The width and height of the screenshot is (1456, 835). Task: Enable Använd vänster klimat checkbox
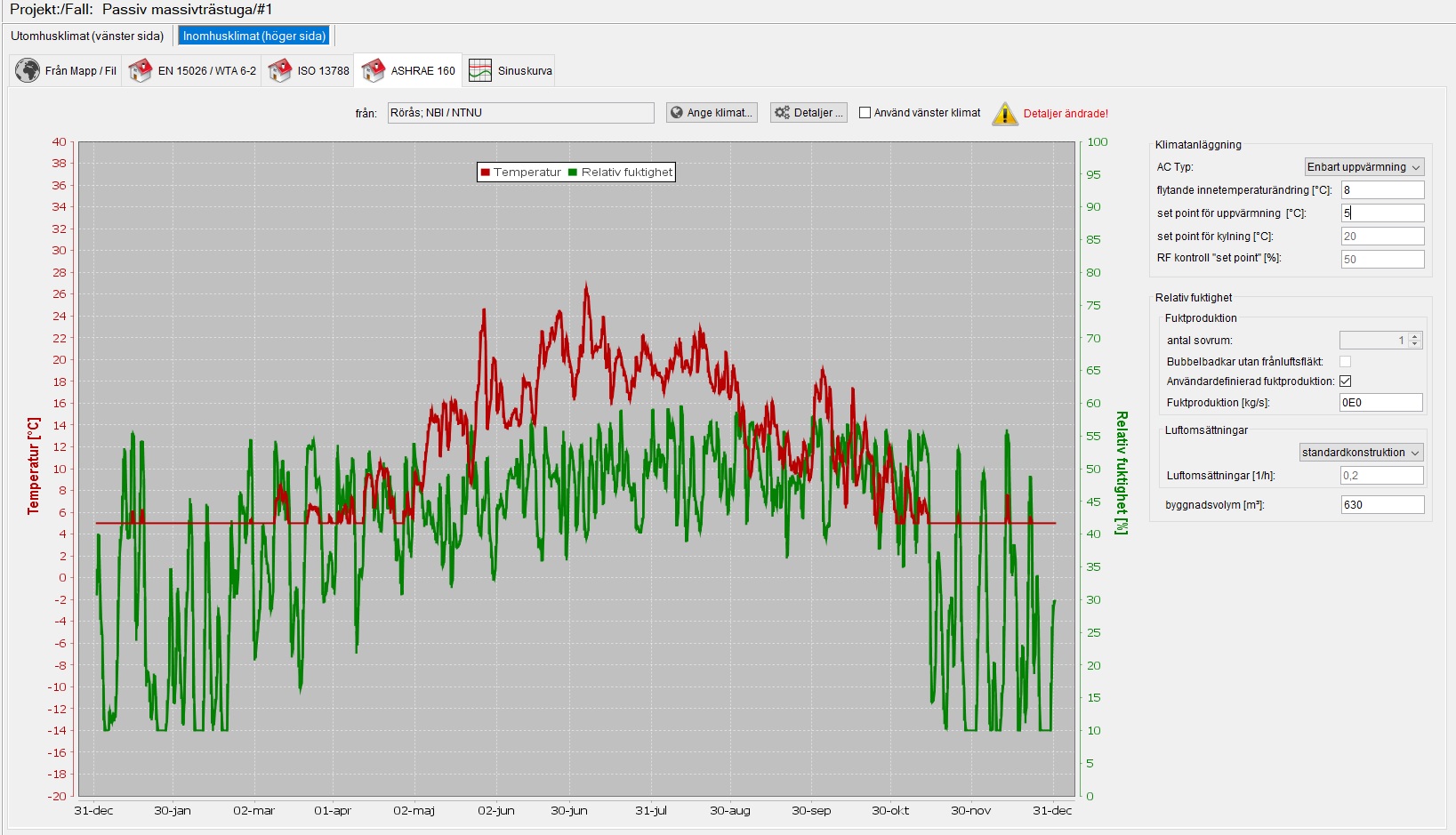click(x=865, y=113)
